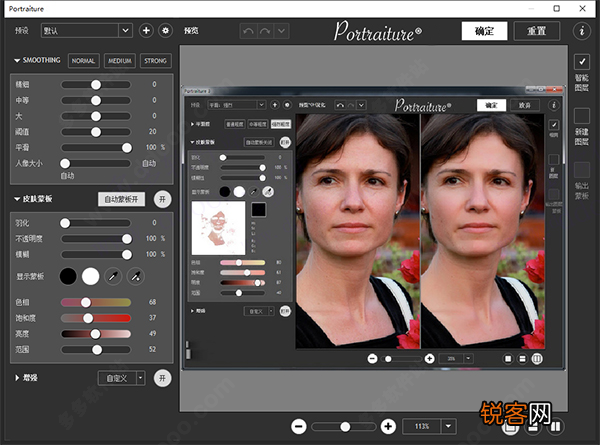
Task: Select the STRONG smoothing preset
Action: (156, 61)
